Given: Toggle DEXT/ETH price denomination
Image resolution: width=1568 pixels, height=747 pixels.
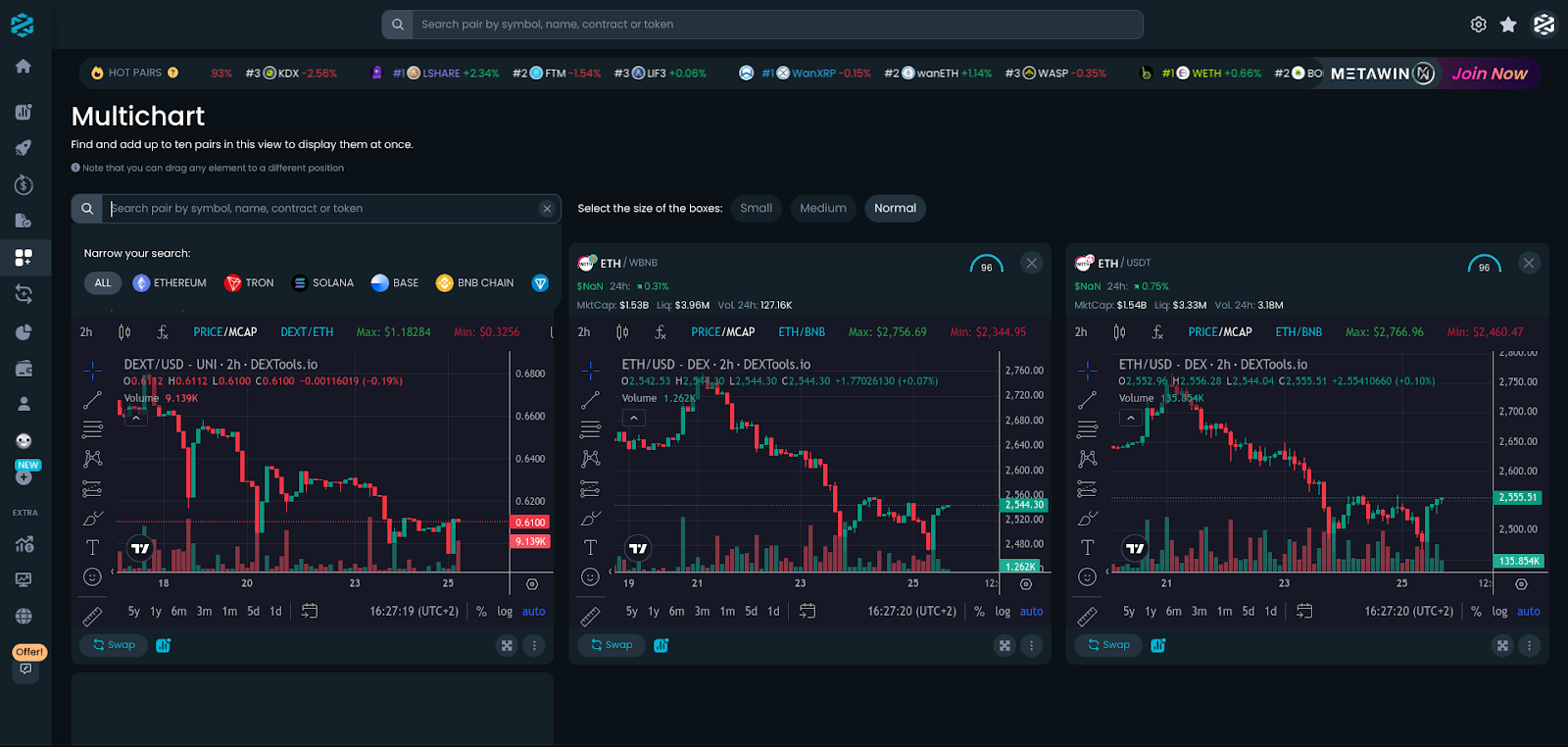Looking at the screenshot, I should point(307,332).
